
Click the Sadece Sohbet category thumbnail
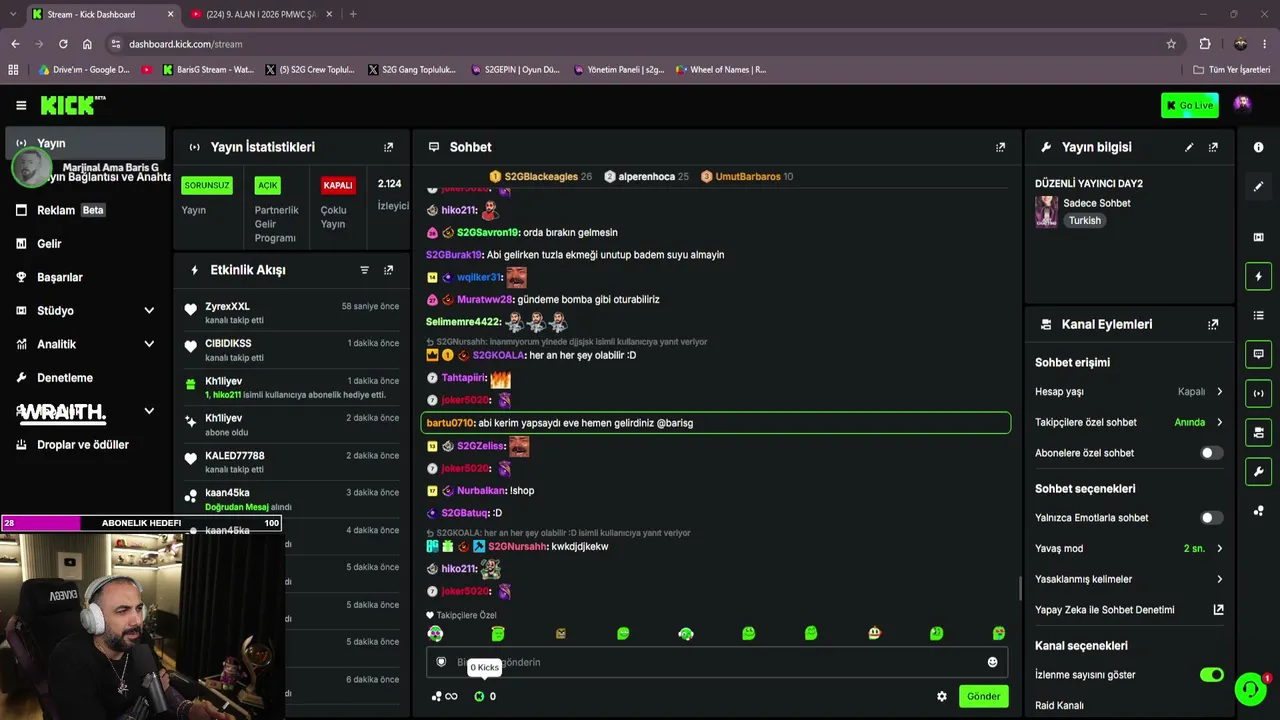click(1046, 211)
